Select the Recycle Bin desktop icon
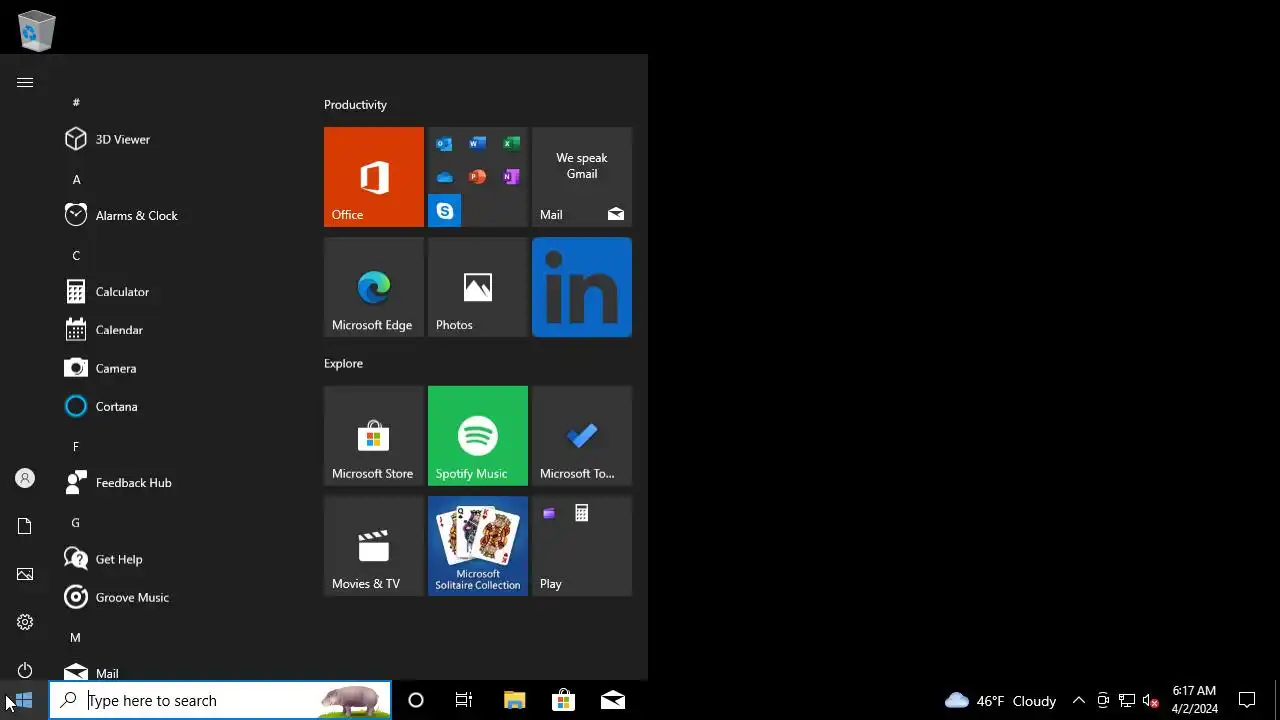Viewport: 1280px width, 720px height. coord(37,31)
